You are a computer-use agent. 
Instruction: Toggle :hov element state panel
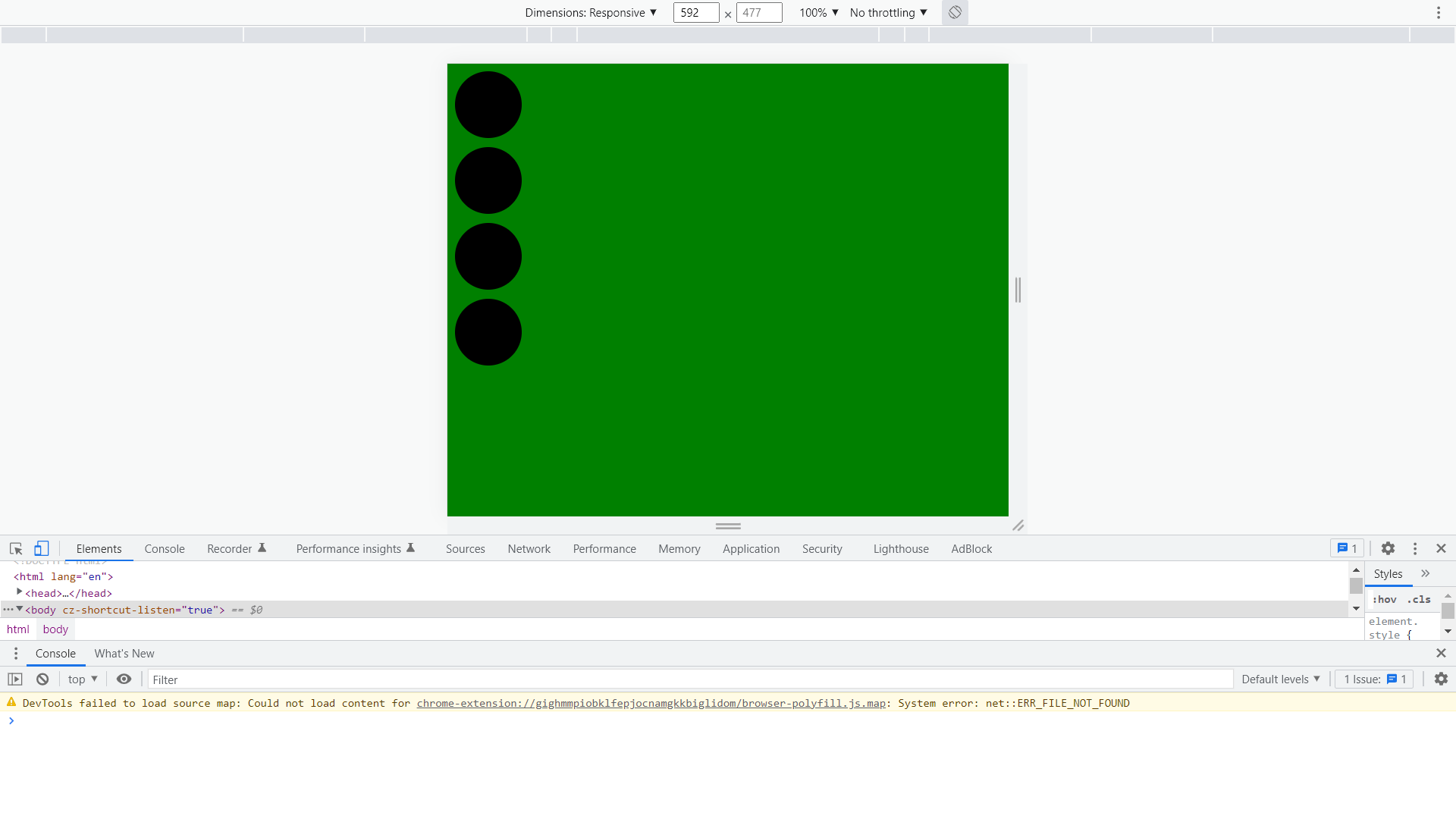click(1384, 599)
